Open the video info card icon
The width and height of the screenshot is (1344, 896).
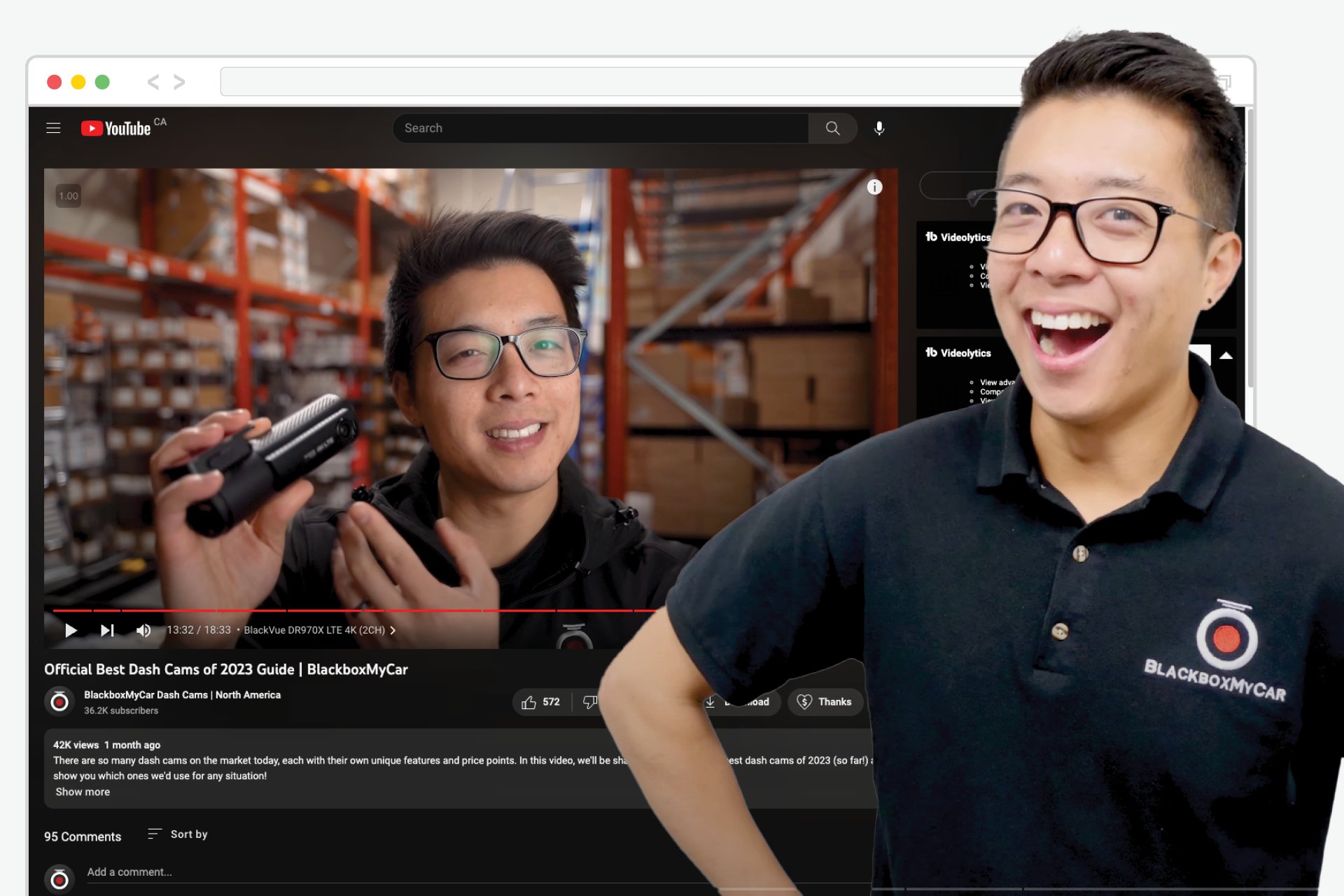coord(874,187)
